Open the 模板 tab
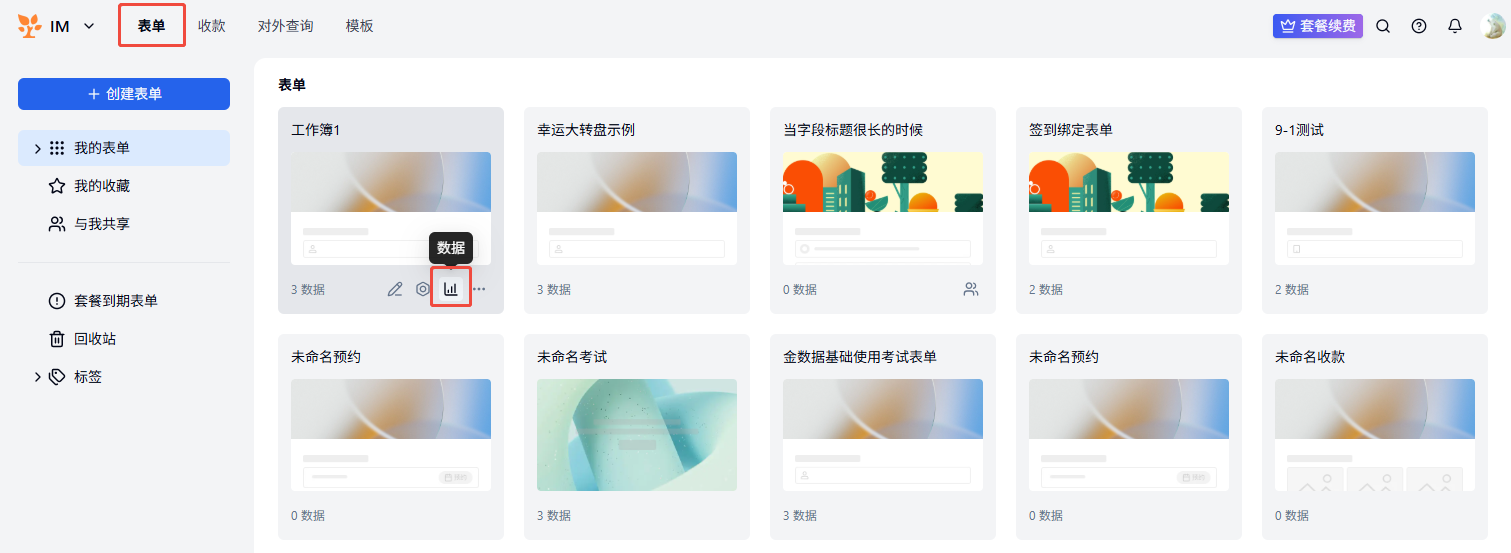 click(359, 26)
